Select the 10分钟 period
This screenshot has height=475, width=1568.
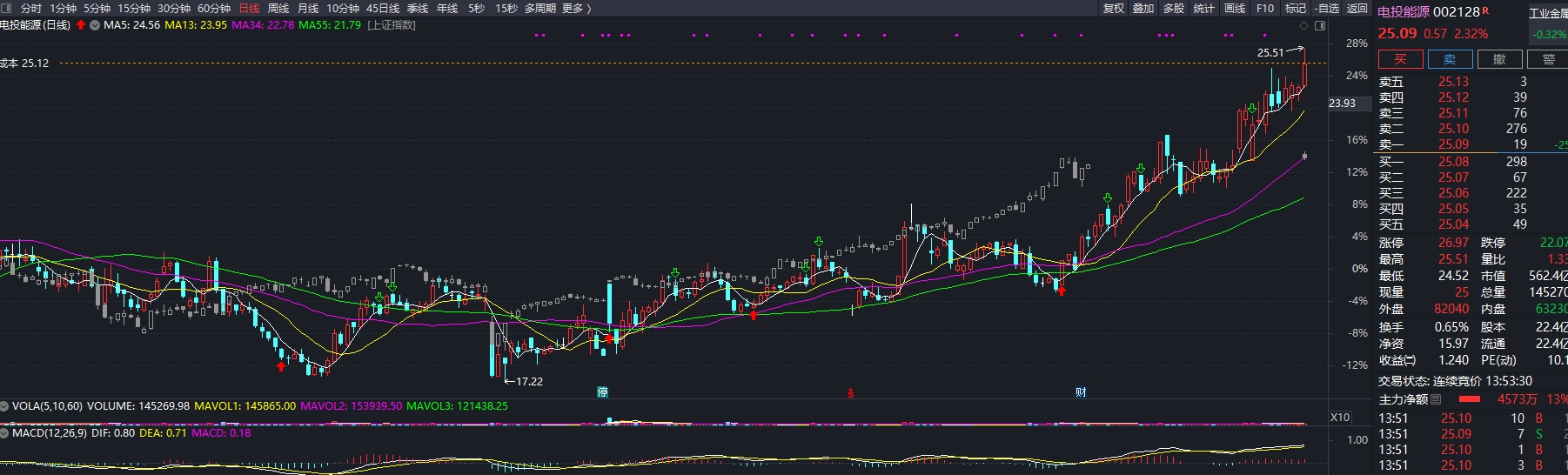click(343, 8)
